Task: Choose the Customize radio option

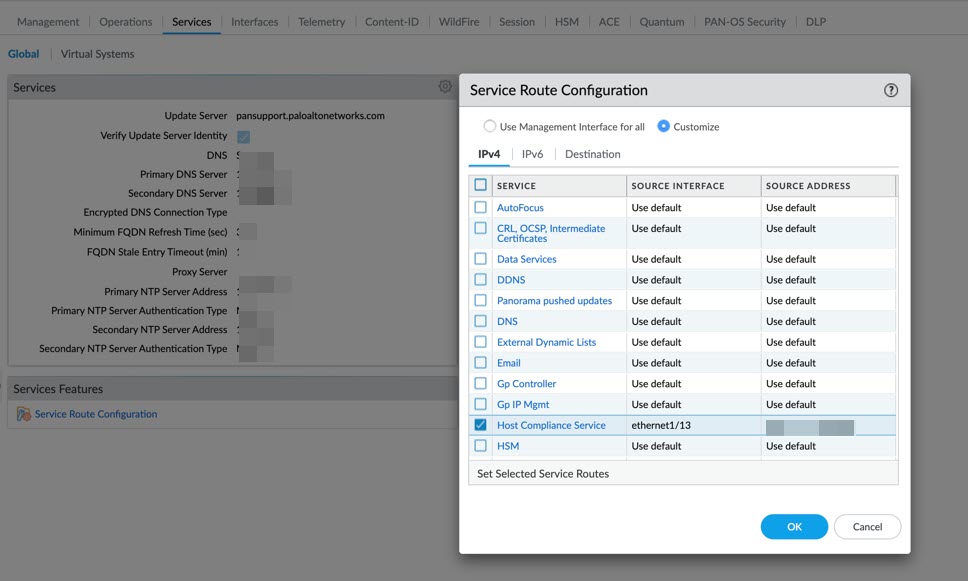Action: point(664,127)
